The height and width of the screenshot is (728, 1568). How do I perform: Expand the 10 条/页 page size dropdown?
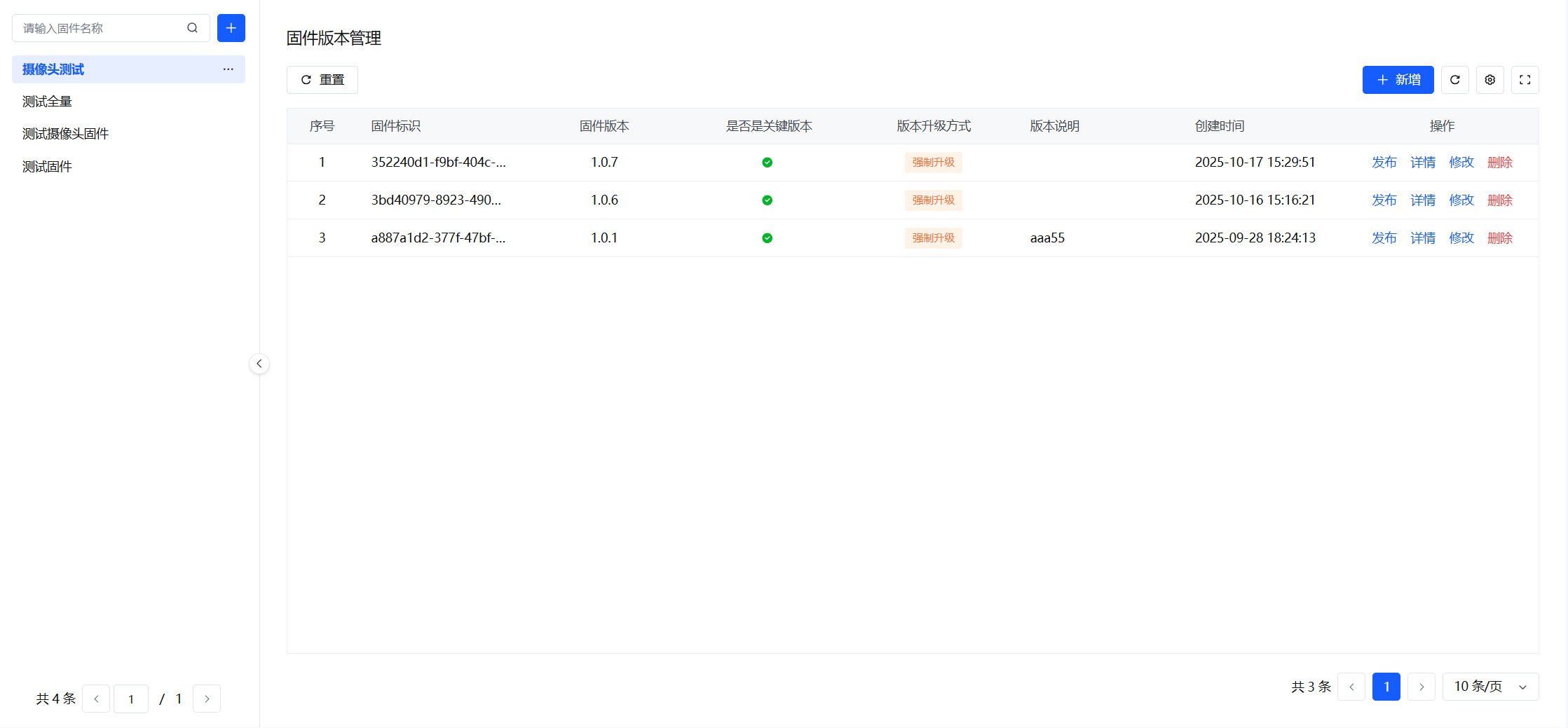[x=1490, y=687]
